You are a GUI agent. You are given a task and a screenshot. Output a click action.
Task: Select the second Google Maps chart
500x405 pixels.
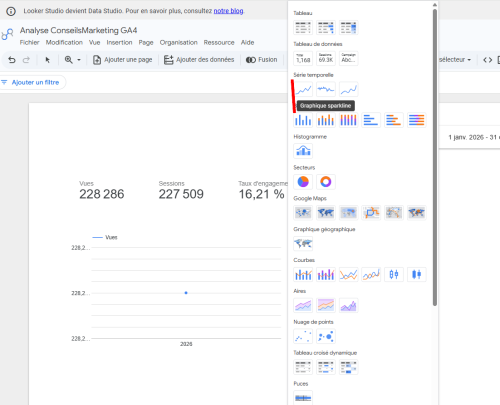click(x=326, y=213)
